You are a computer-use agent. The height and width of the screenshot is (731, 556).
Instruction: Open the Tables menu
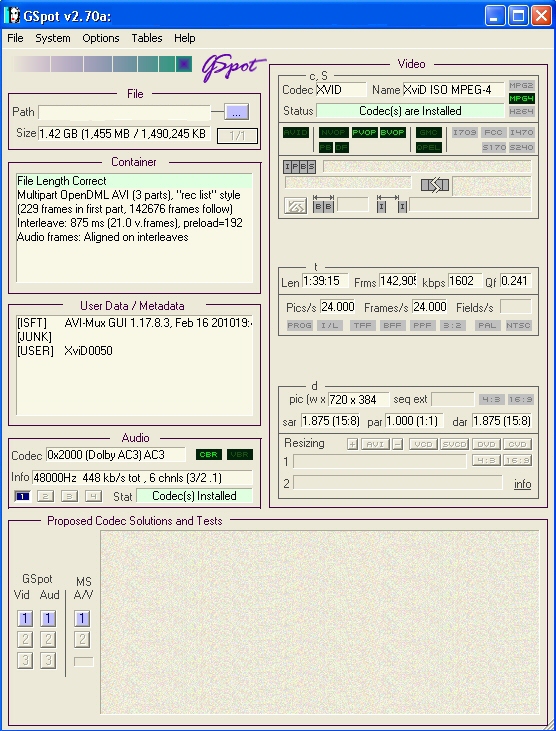147,38
